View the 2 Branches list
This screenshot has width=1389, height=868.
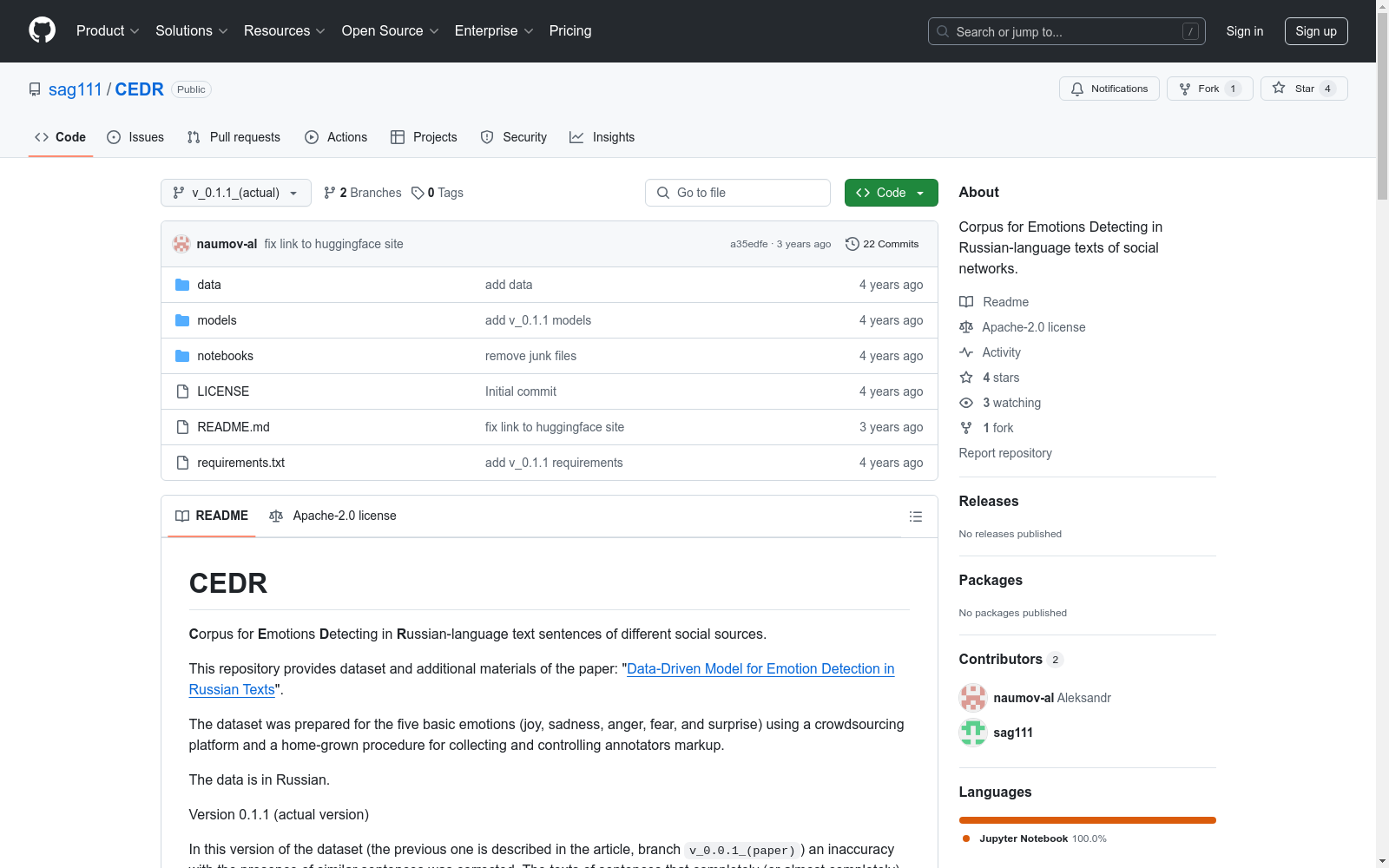362,193
